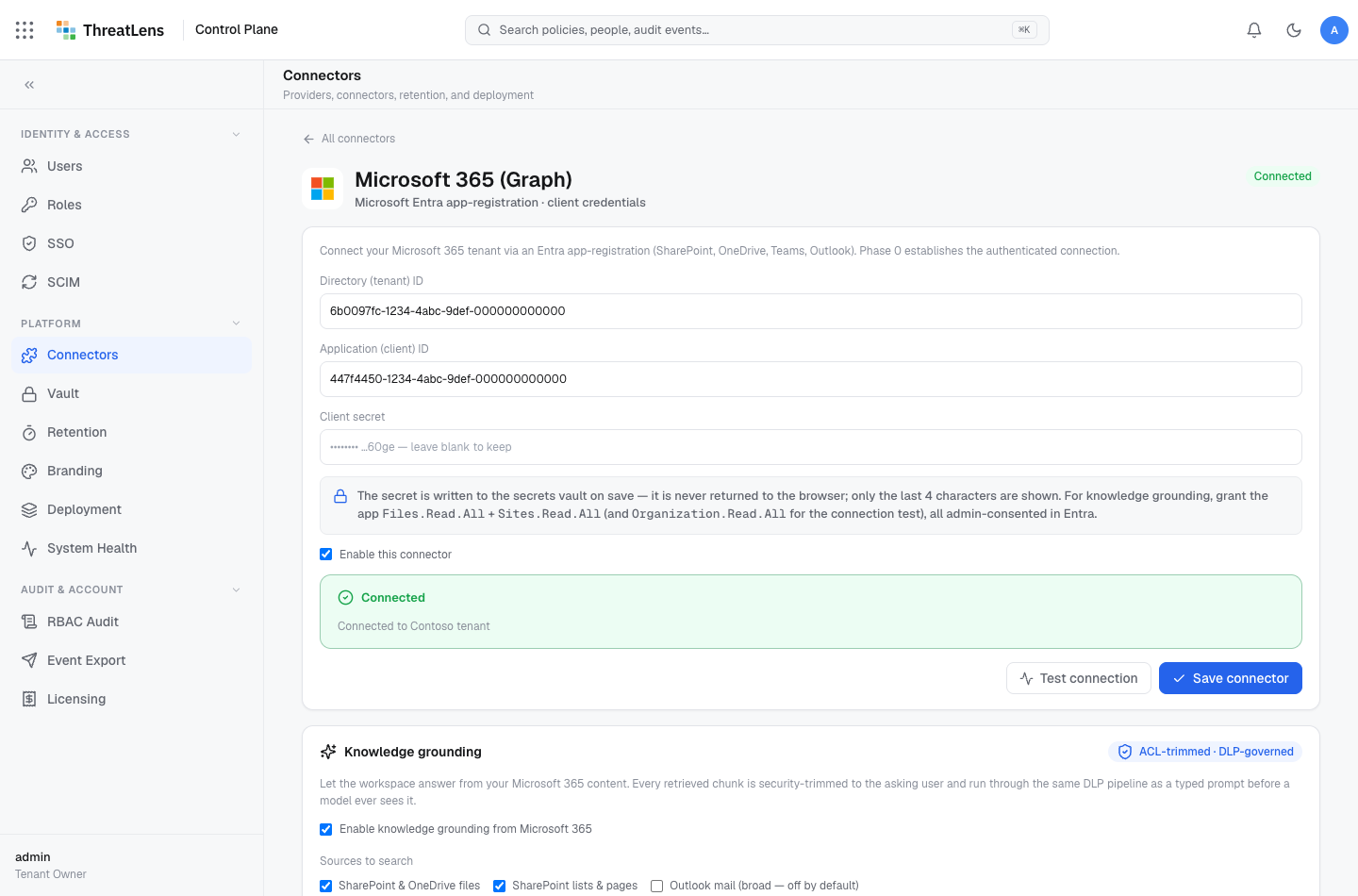Click the 'Sources to search' label
The width and height of the screenshot is (1358, 896).
pyautogui.click(x=366, y=861)
